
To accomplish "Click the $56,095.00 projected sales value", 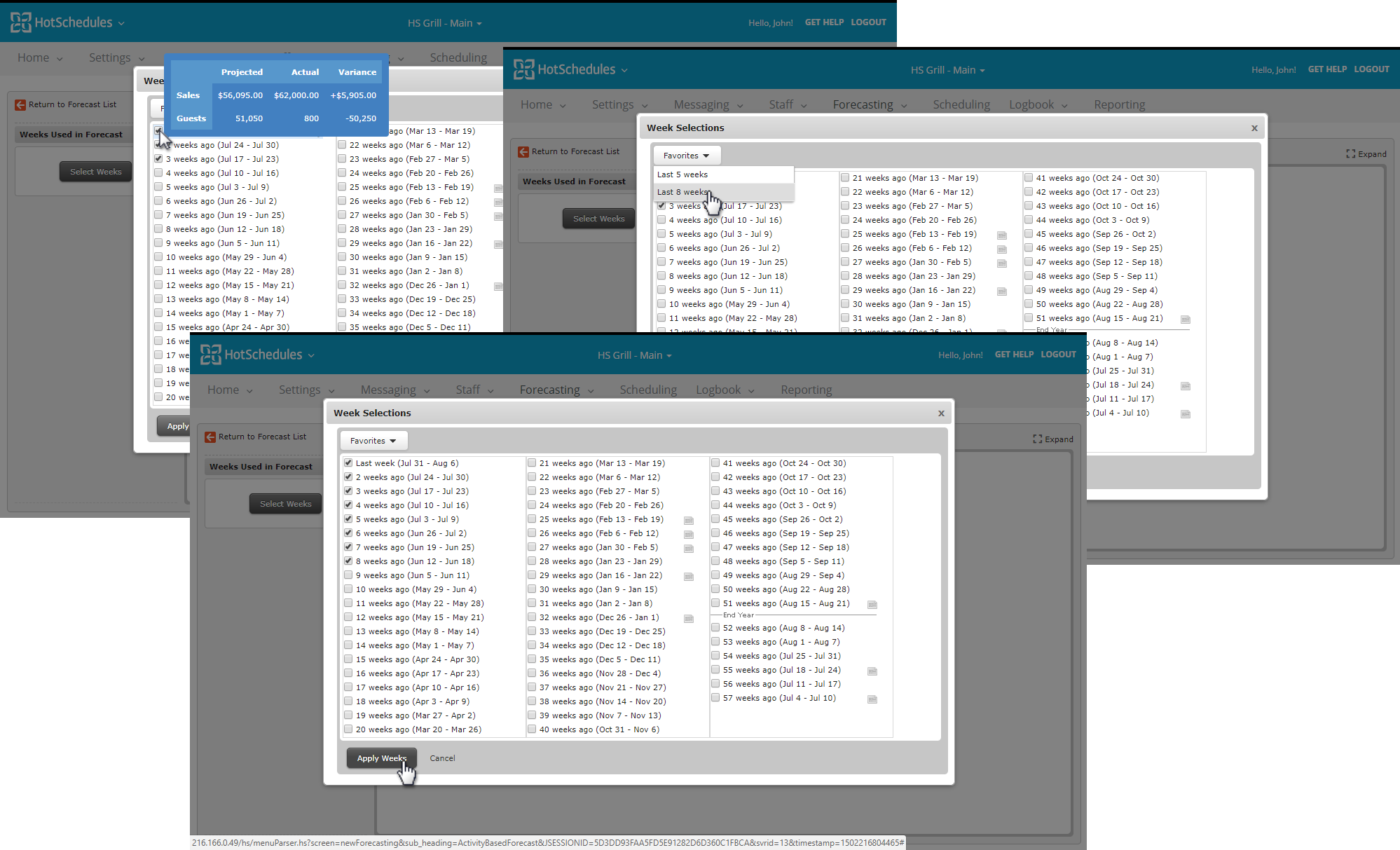I will [x=240, y=95].
